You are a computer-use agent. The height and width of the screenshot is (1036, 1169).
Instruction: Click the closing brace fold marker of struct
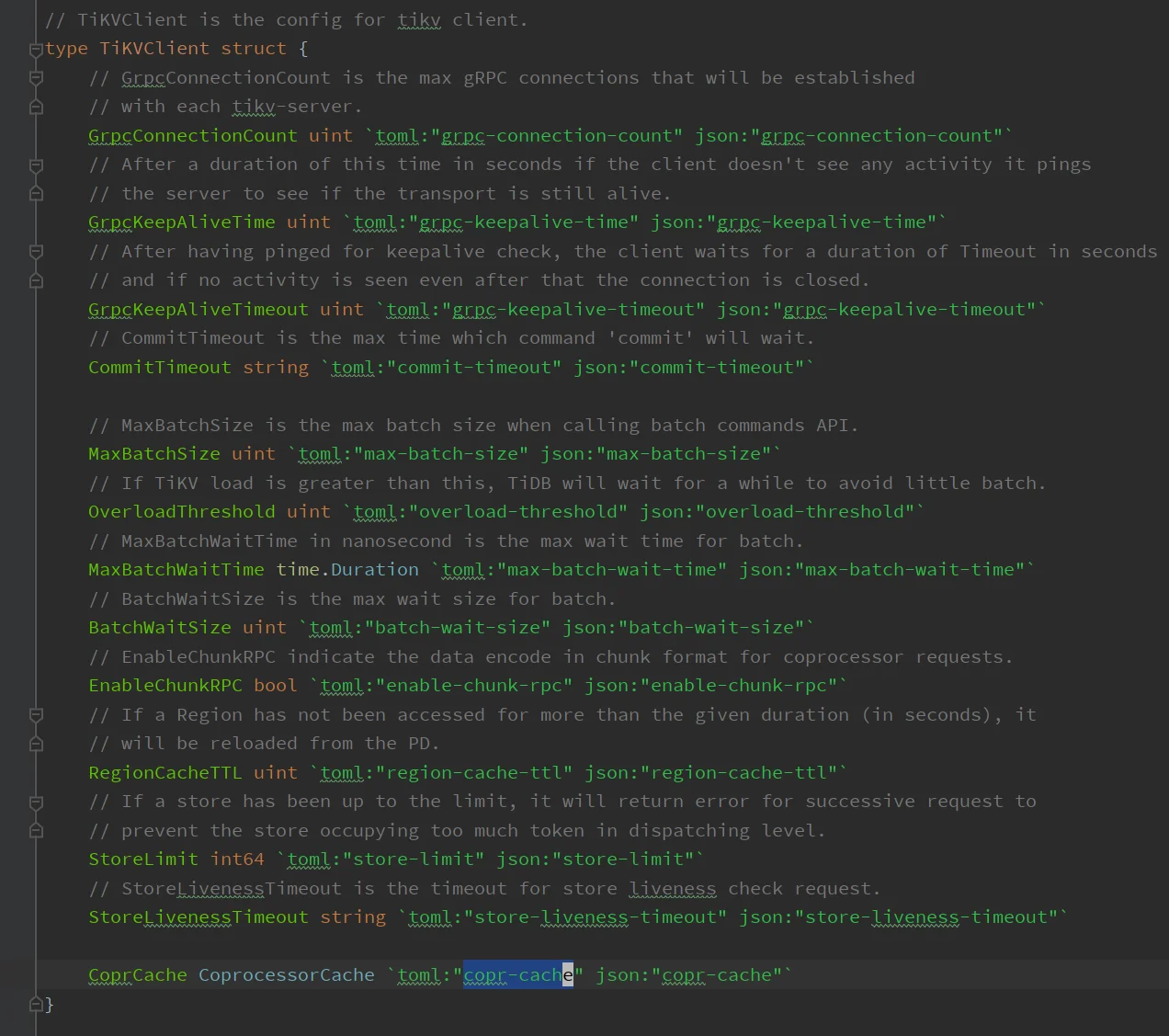click(x=36, y=1004)
